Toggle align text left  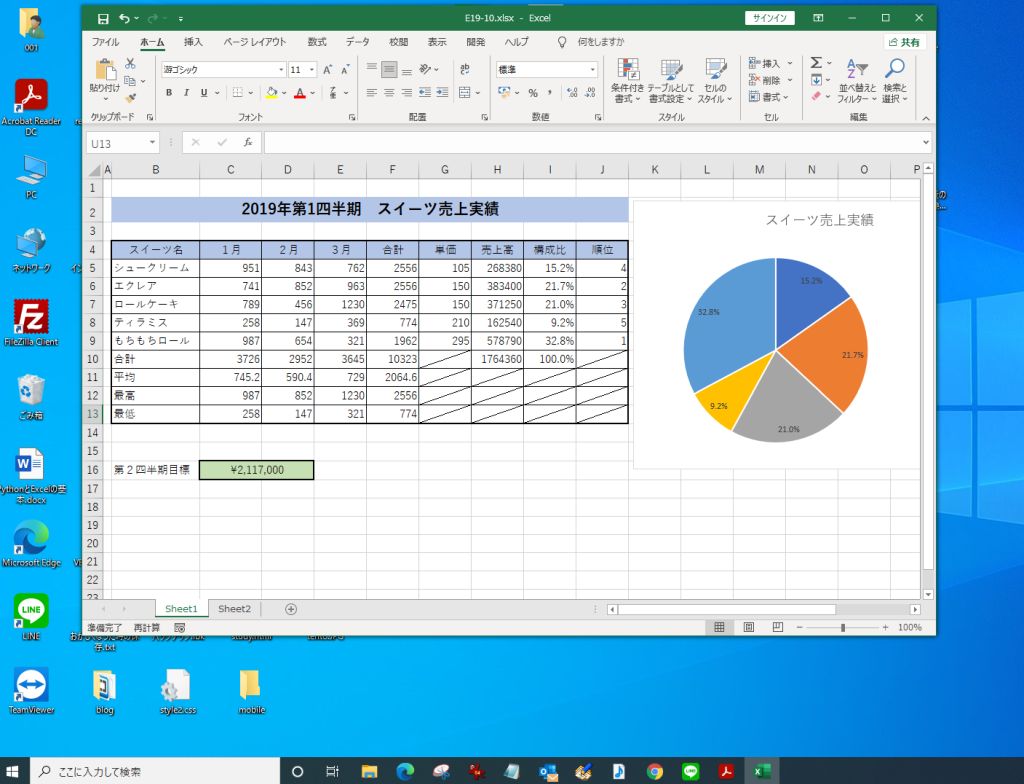(x=372, y=93)
